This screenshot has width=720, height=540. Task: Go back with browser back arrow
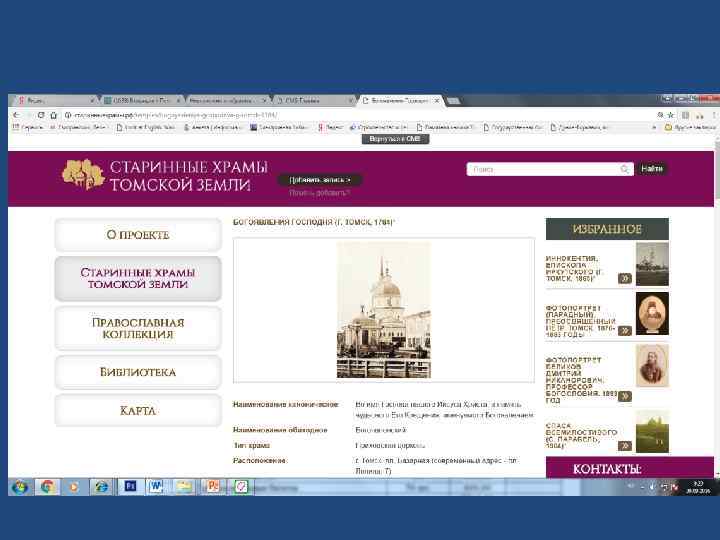[x=17, y=115]
